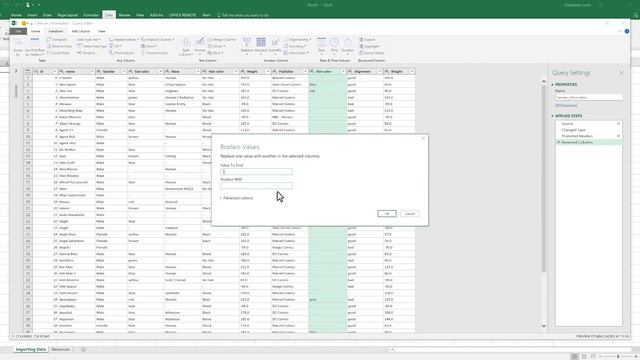Screen dimensions: 640x360
Task: Click the Extract Values command
Action: point(372,53)
